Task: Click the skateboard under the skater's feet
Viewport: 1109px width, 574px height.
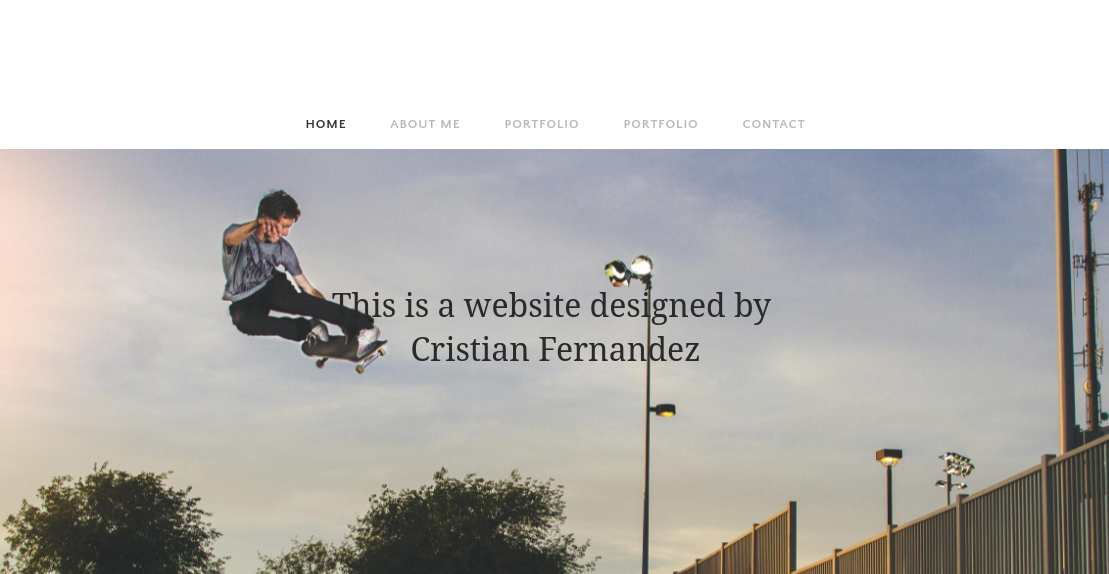Action: (344, 353)
